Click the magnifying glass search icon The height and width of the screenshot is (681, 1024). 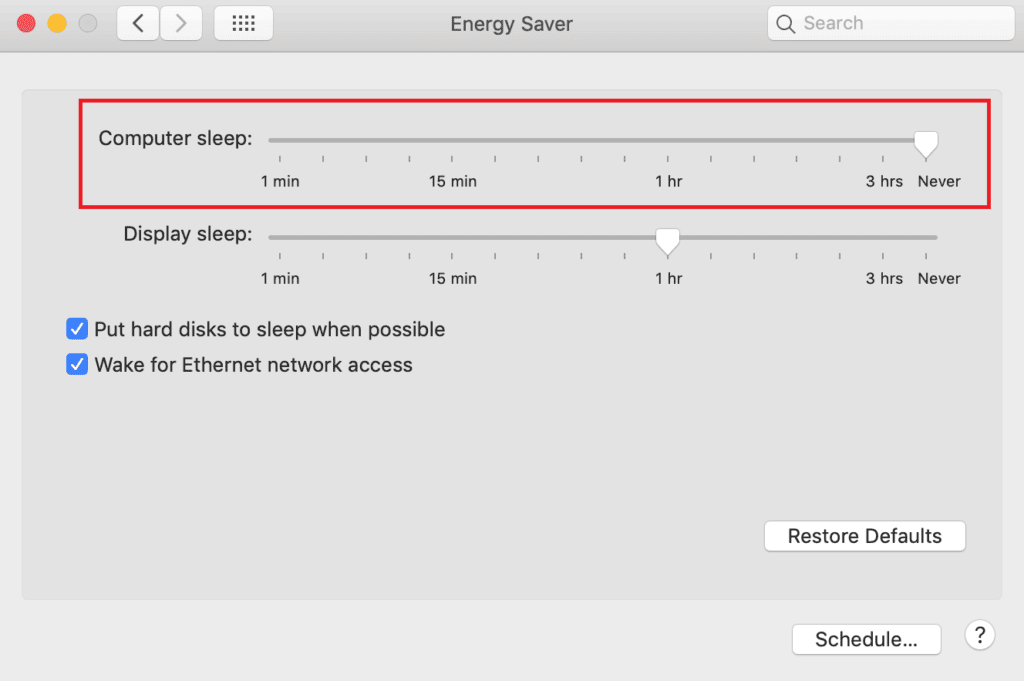[x=786, y=24]
